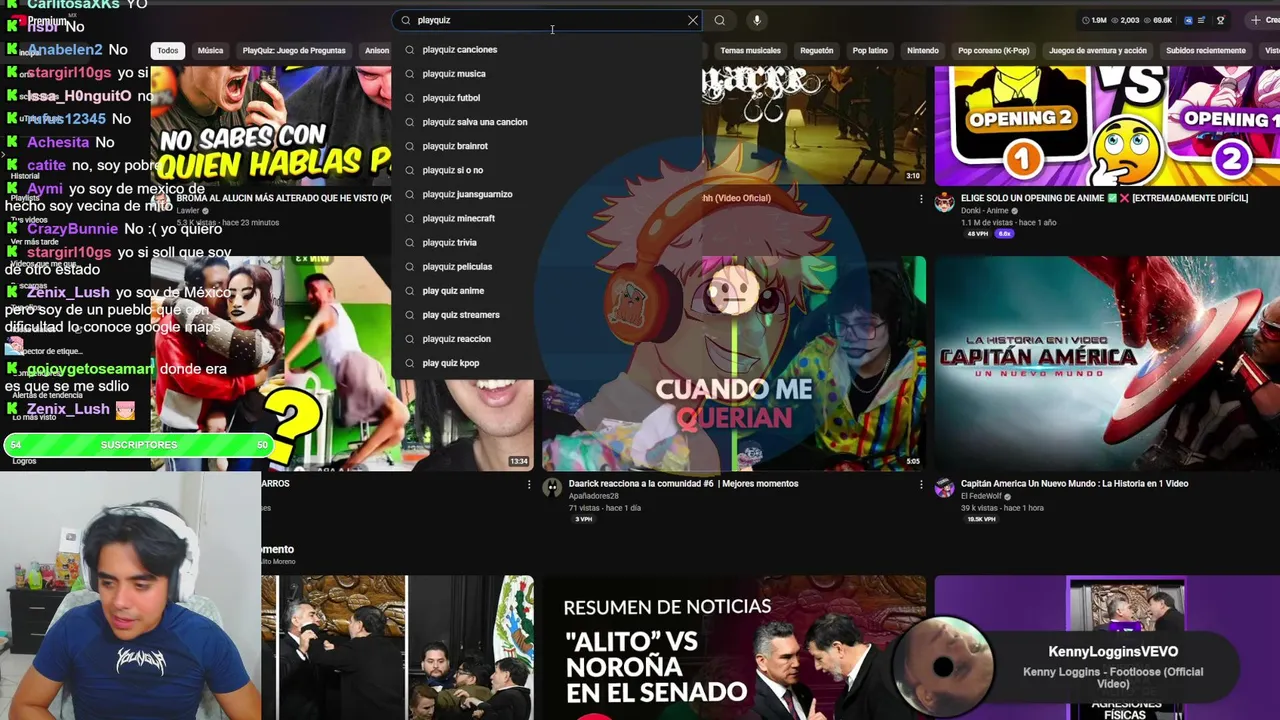Select suggestion 'playquiz musica'
This screenshot has height=720, width=1280.
coord(547,73)
